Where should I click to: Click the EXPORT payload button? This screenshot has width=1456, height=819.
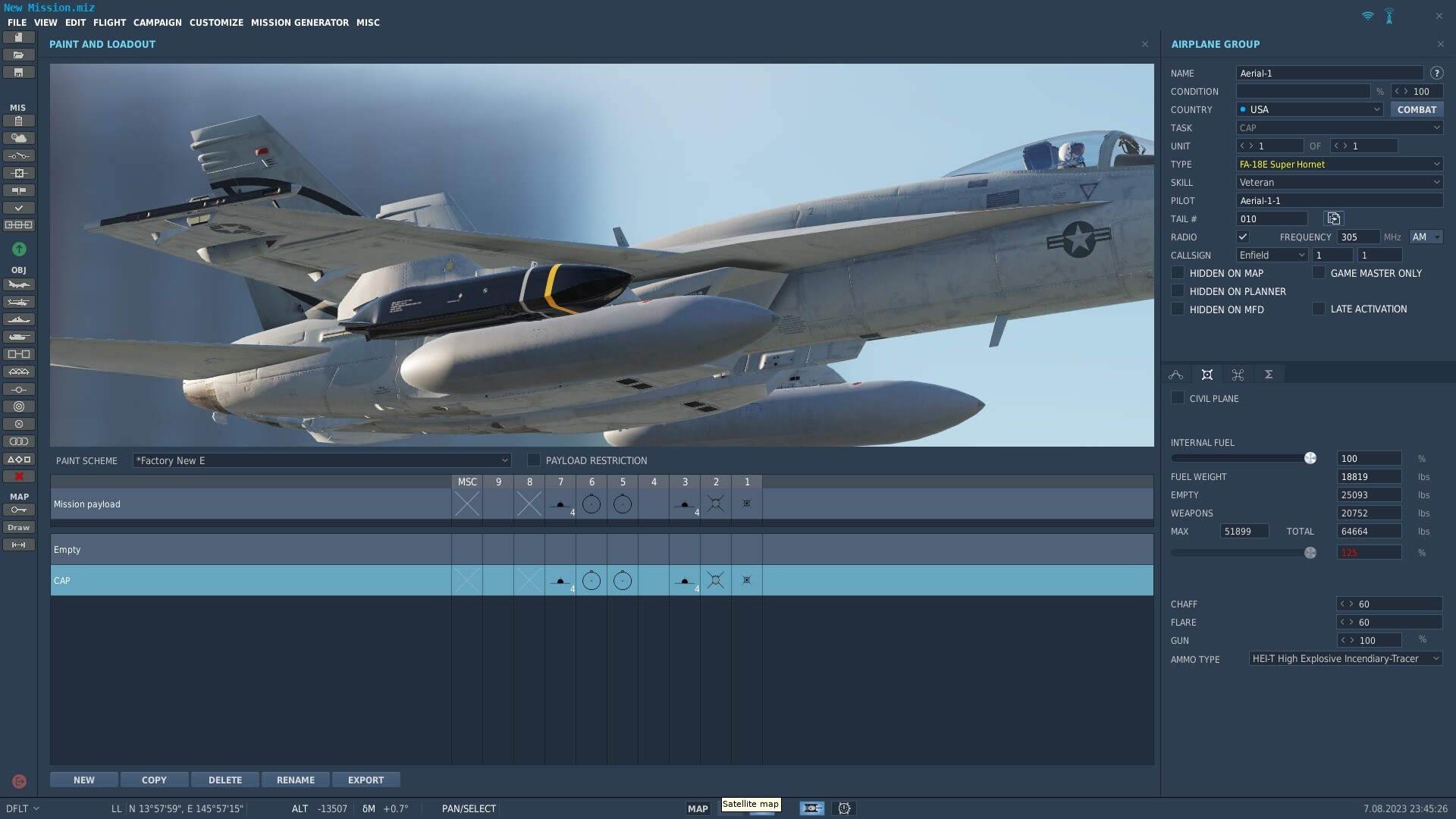[x=366, y=780]
